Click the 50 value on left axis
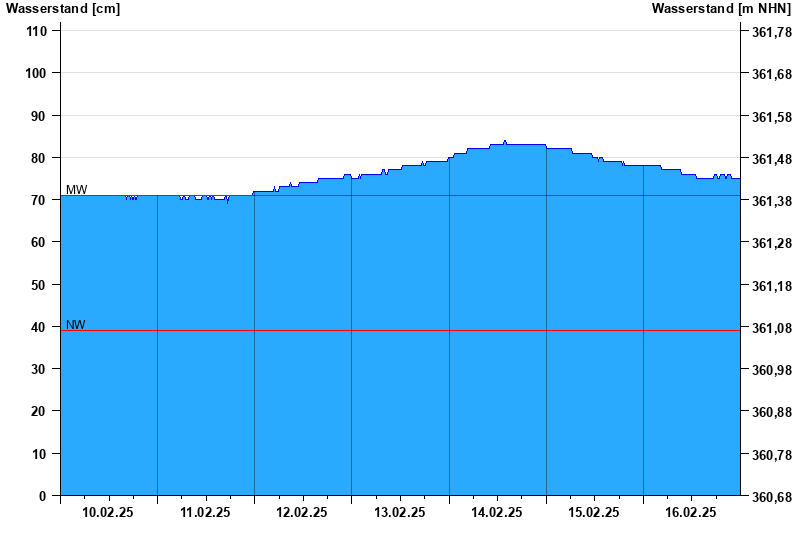The height and width of the screenshot is (550, 800). click(39, 285)
